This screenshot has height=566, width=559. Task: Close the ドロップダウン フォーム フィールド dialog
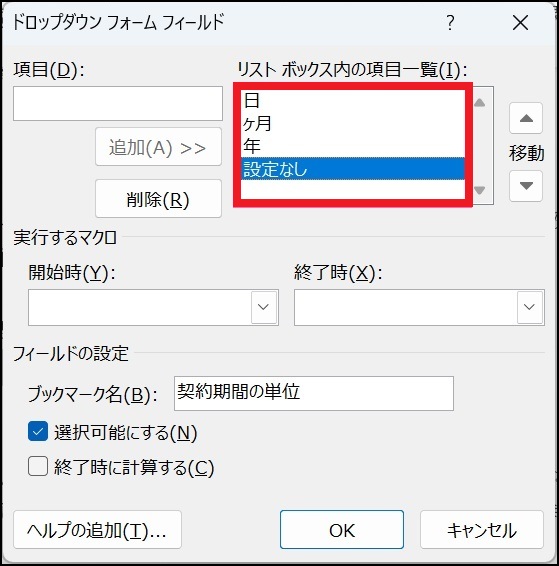520,23
